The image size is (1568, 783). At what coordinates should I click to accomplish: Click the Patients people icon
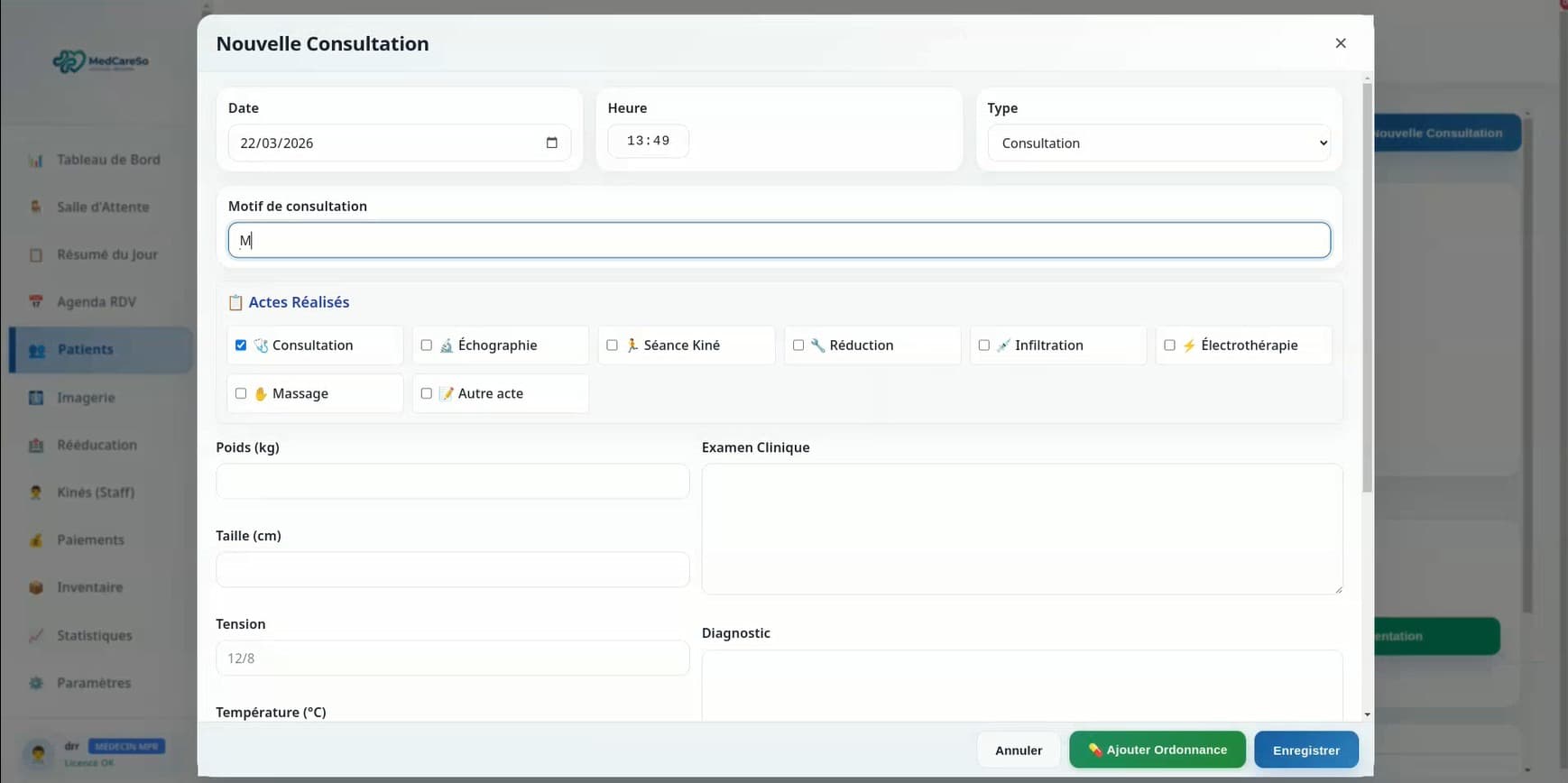[37, 350]
